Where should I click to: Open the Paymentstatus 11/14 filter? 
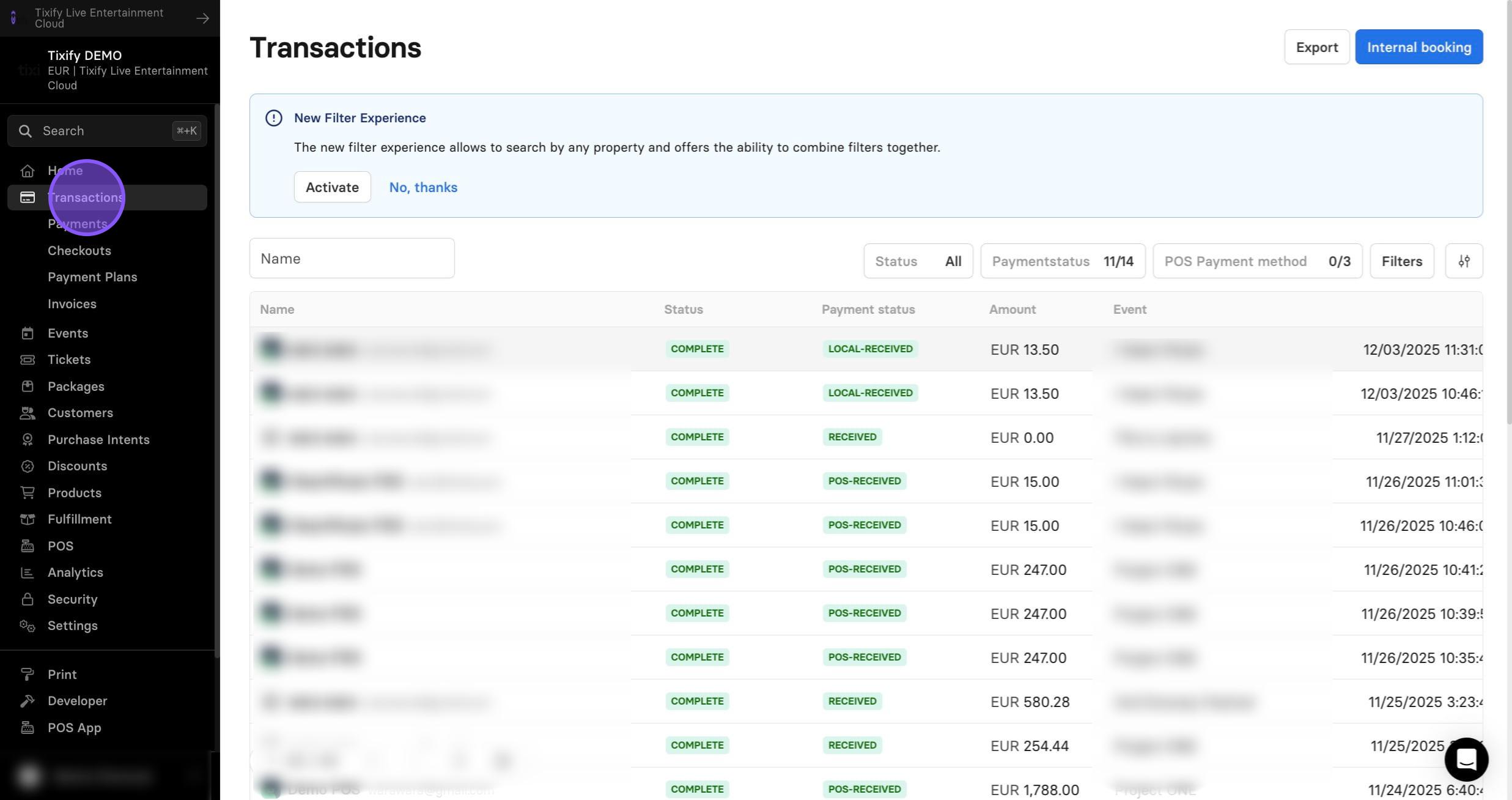tap(1063, 261)
